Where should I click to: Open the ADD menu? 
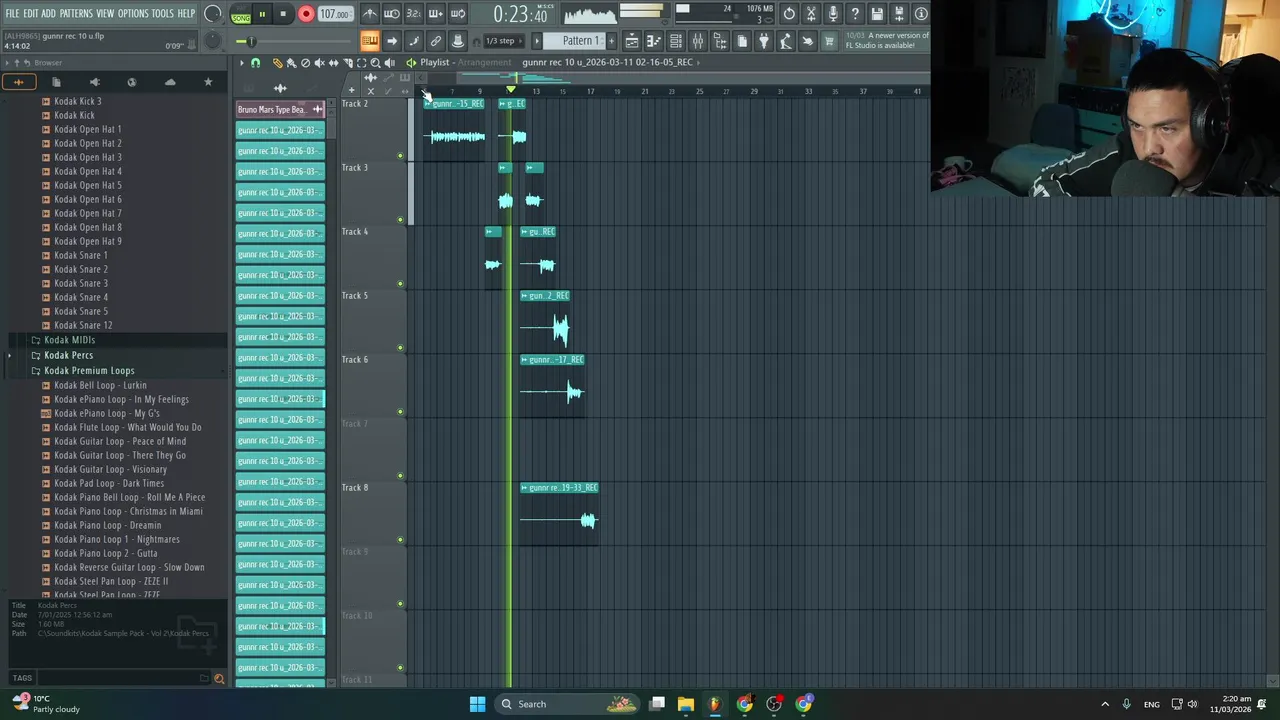pos(48,14)
